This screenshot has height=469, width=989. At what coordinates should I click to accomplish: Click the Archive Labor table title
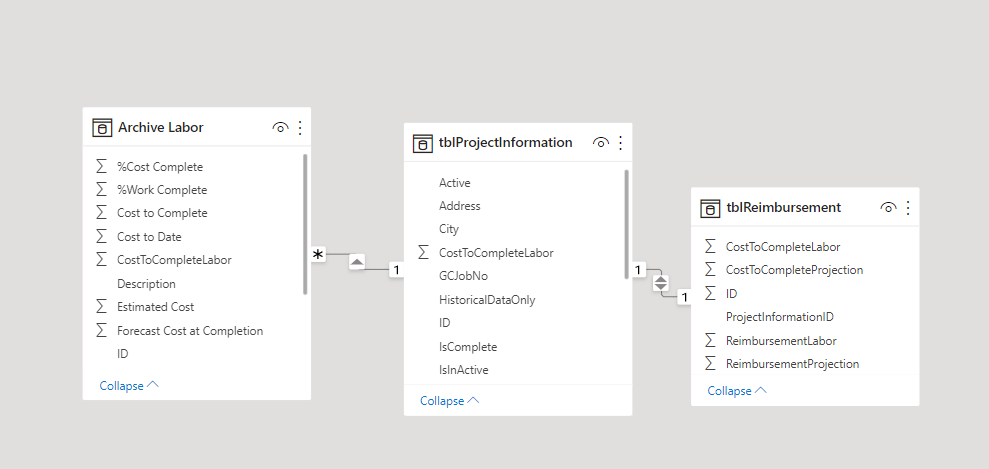[160, 127]
